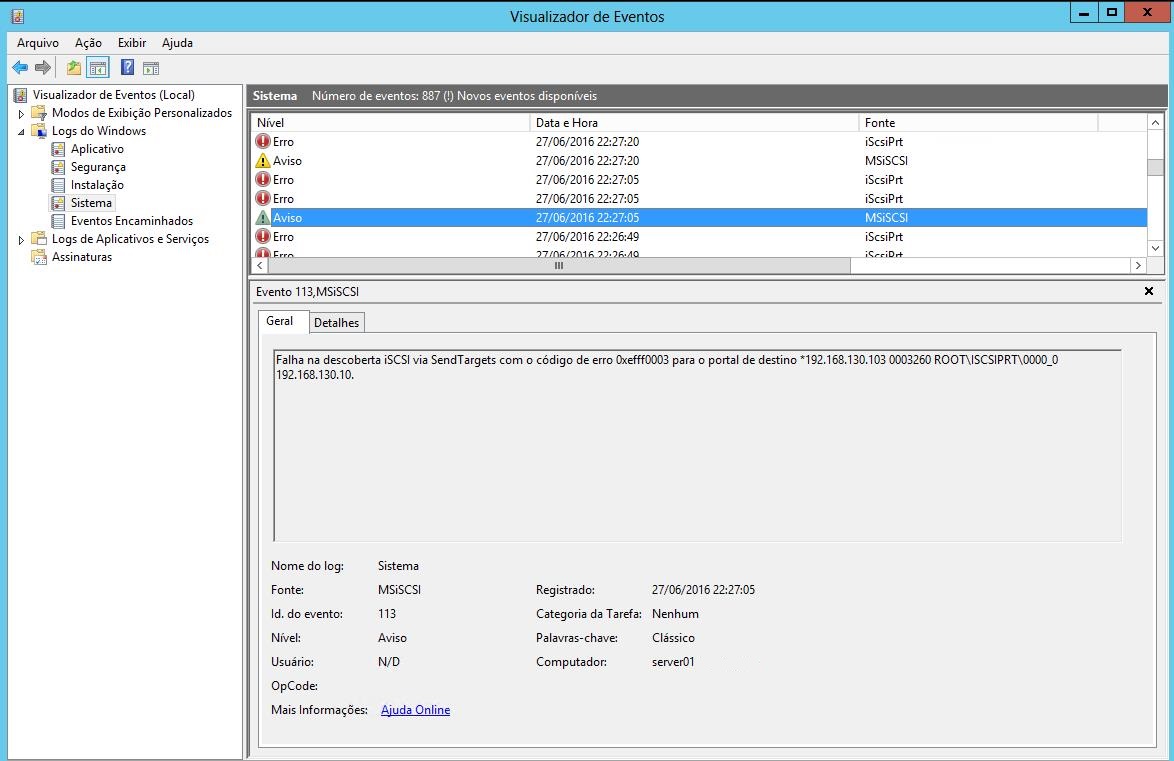Click the horizontal scrollbar thumb of event list
1174x761 pixels.
click(559, 265)
